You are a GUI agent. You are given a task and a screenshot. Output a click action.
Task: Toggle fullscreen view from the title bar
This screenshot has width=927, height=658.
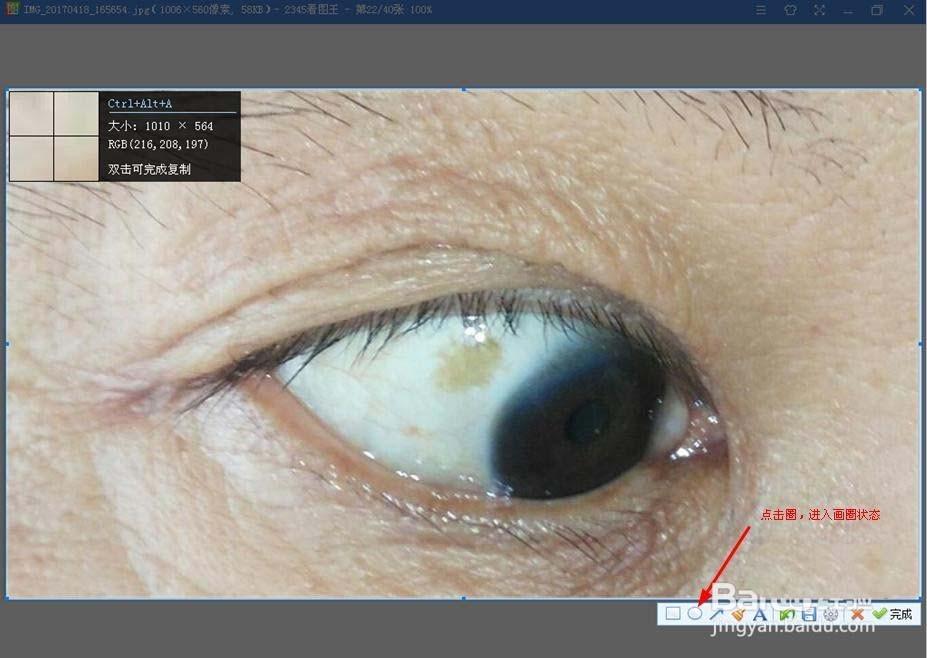[819, 10]
